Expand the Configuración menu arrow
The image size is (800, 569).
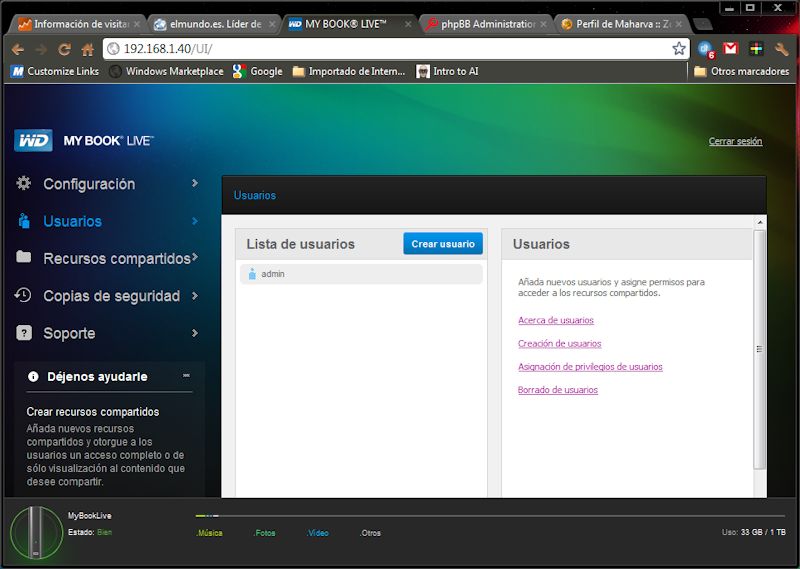coord(194,183)
